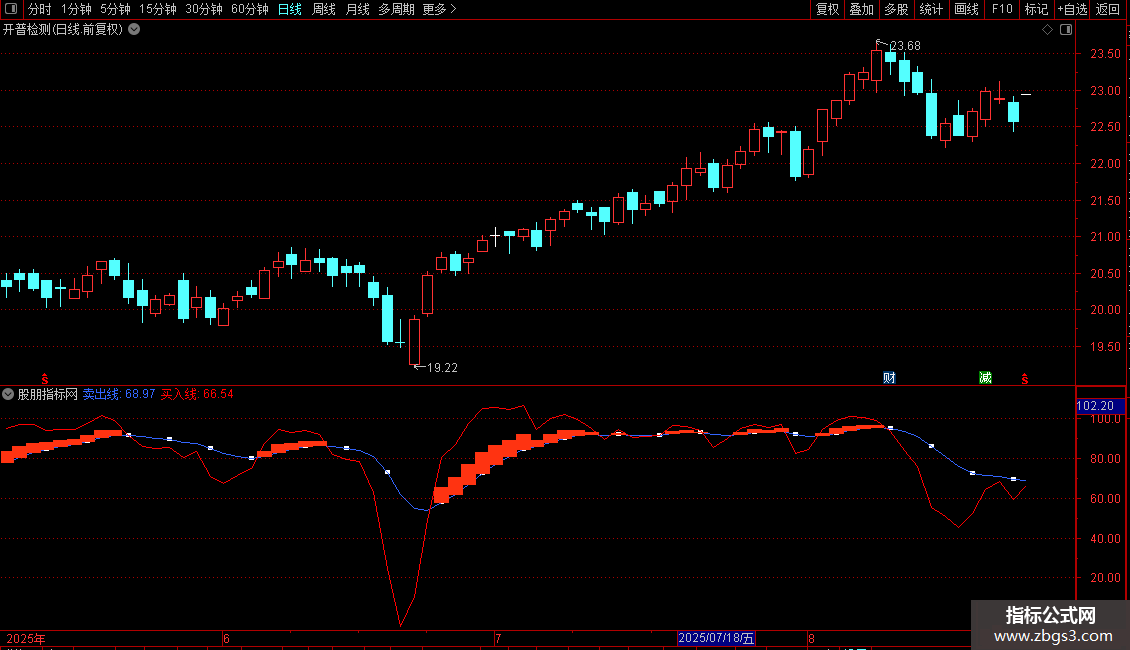
Task: Select the 60分钟 period tab
Action: pos(250,9)
